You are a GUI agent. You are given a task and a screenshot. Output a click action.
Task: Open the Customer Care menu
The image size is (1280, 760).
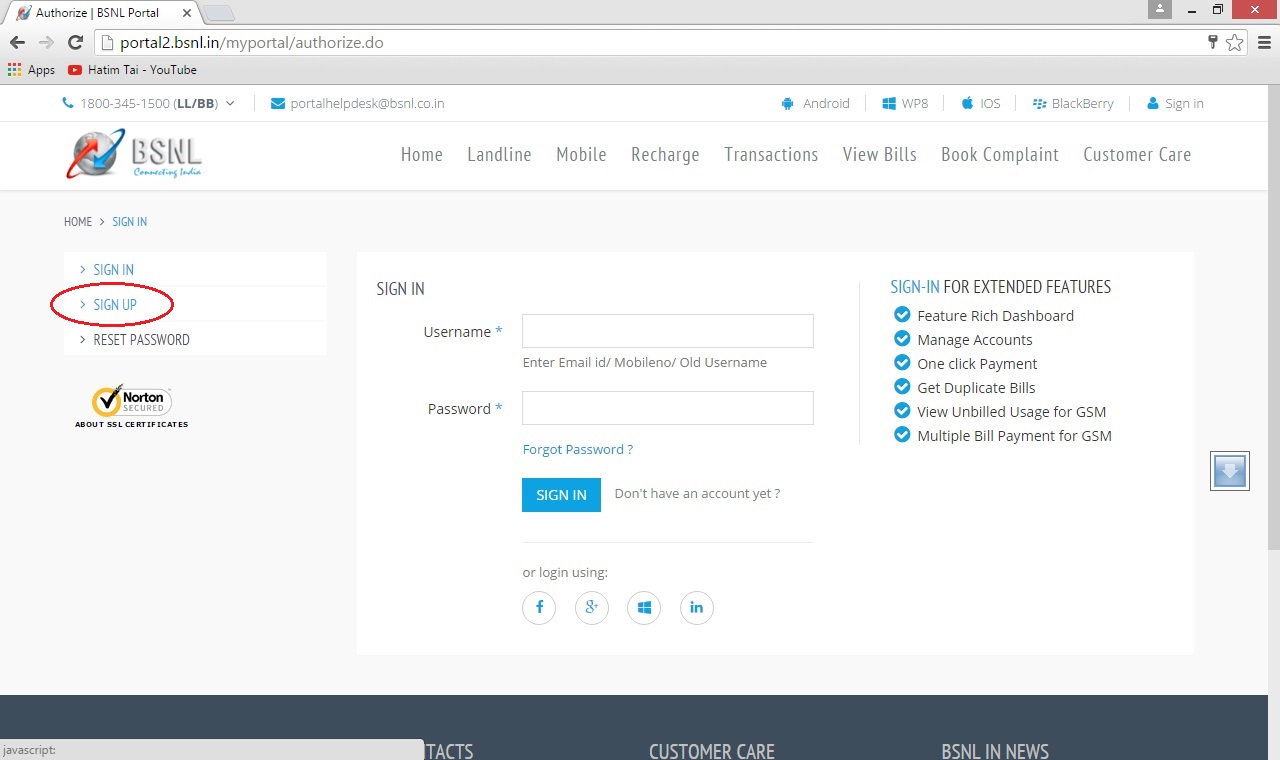pyautogui.click(x=1137, y=154)
